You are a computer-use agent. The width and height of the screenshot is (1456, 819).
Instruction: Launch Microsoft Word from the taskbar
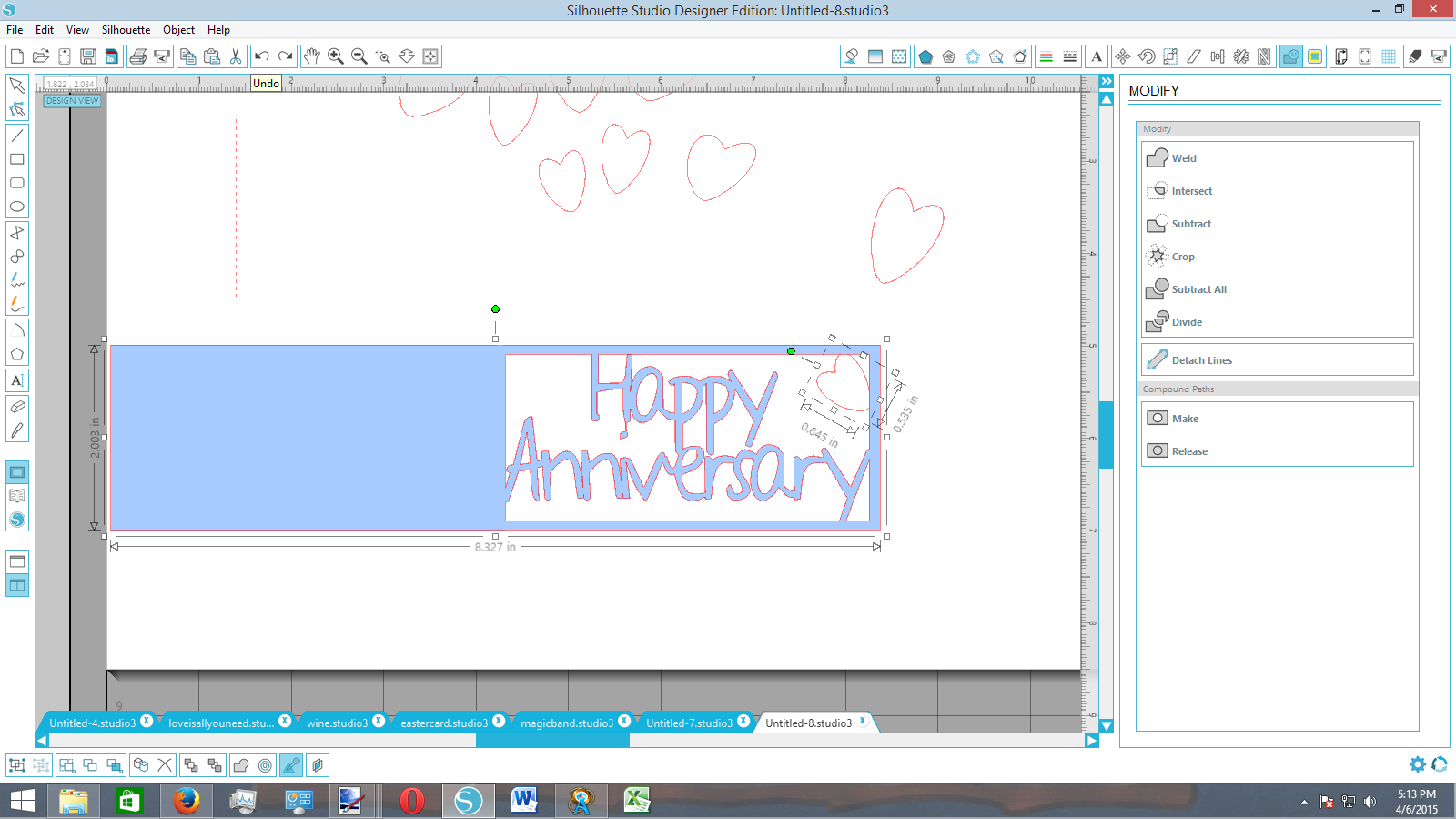click(524, 801)
